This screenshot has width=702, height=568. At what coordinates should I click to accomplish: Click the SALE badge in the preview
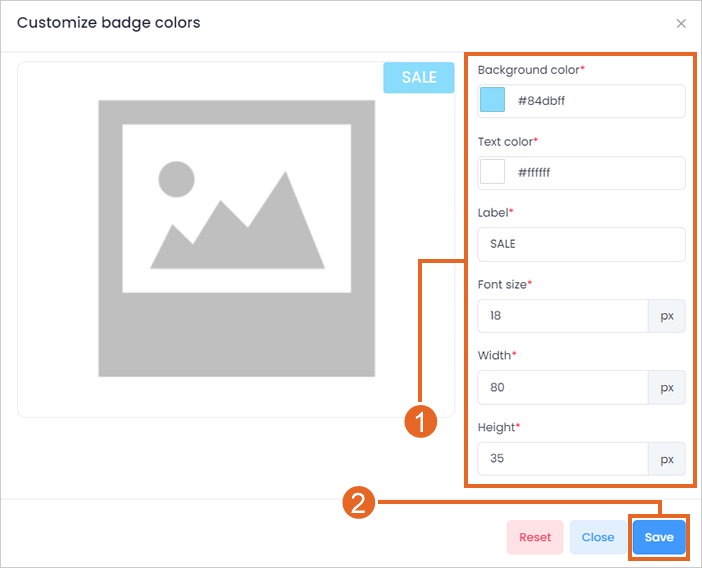[419, 77]
